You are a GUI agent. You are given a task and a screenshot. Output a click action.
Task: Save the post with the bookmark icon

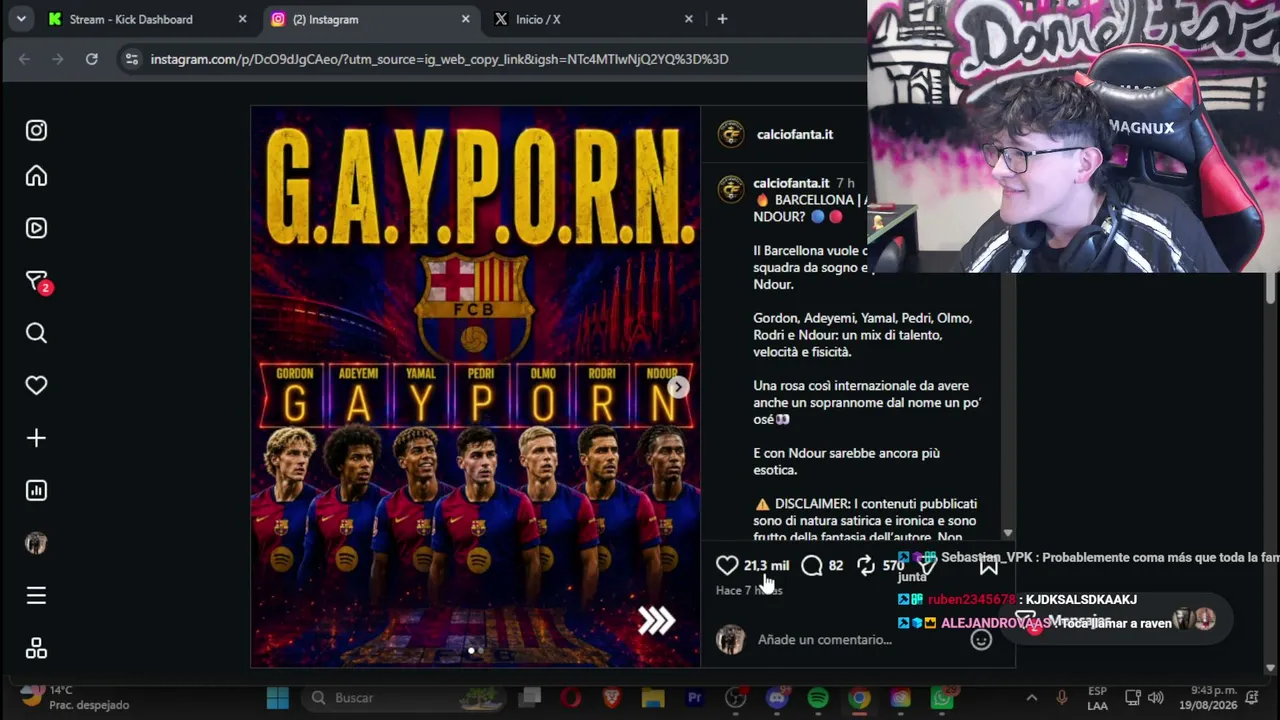pyautogui.click(x=989, y=566)
